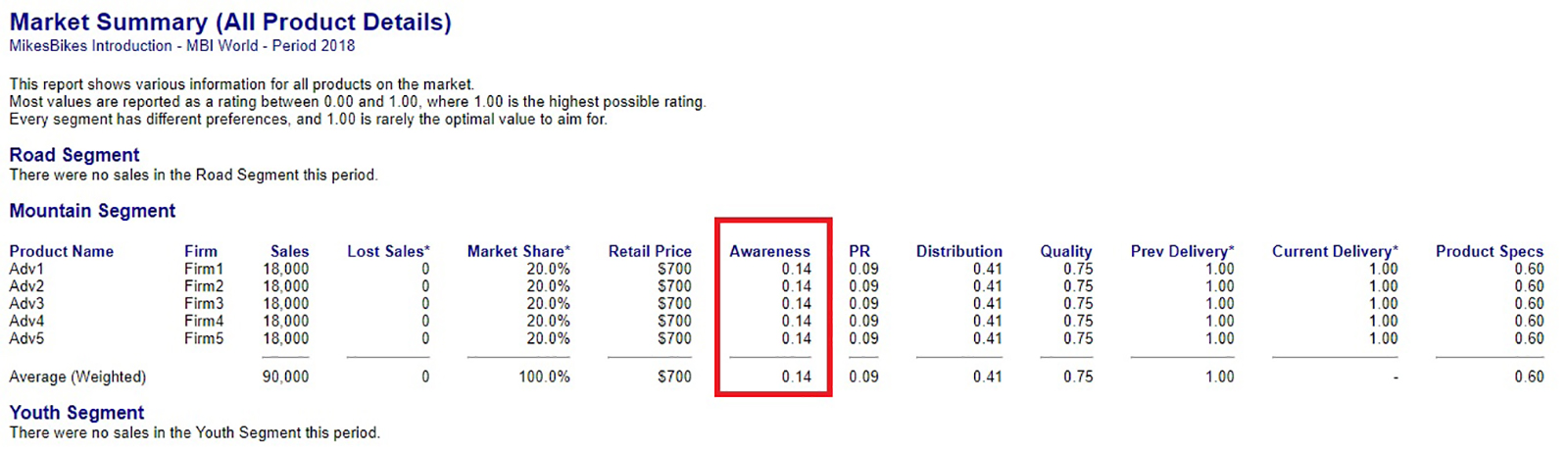1568x453 pixels.
Task: Select the Adv1 product name
Action: (x=26, y=269)
